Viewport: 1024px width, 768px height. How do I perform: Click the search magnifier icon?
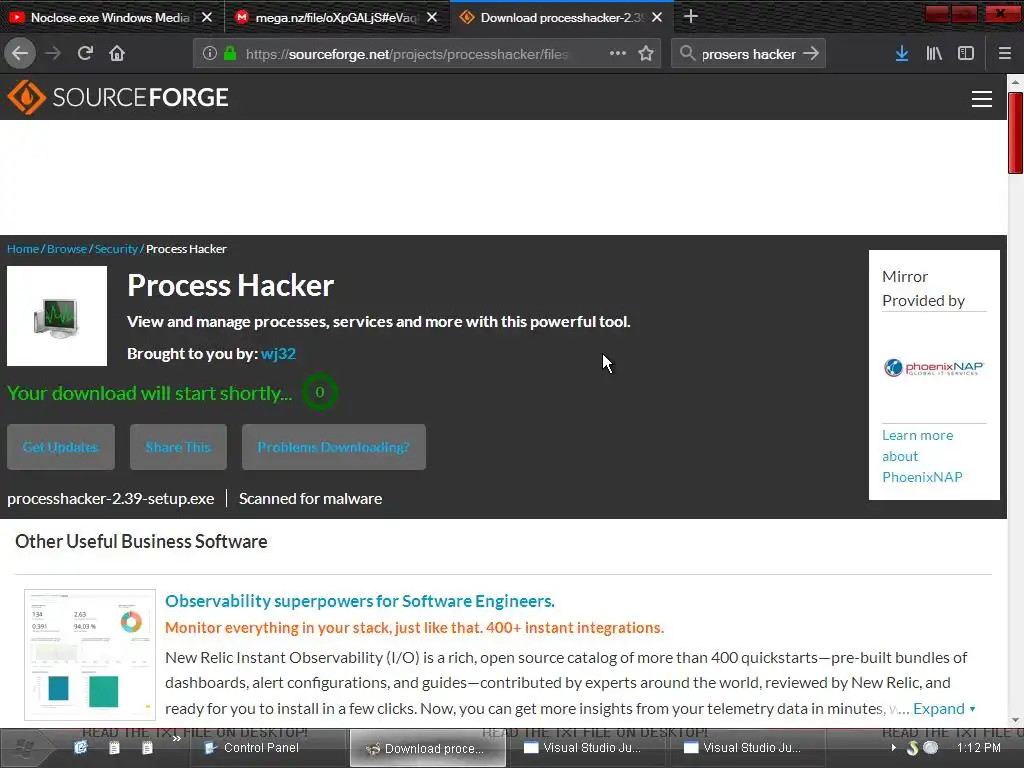coord(687,53)
